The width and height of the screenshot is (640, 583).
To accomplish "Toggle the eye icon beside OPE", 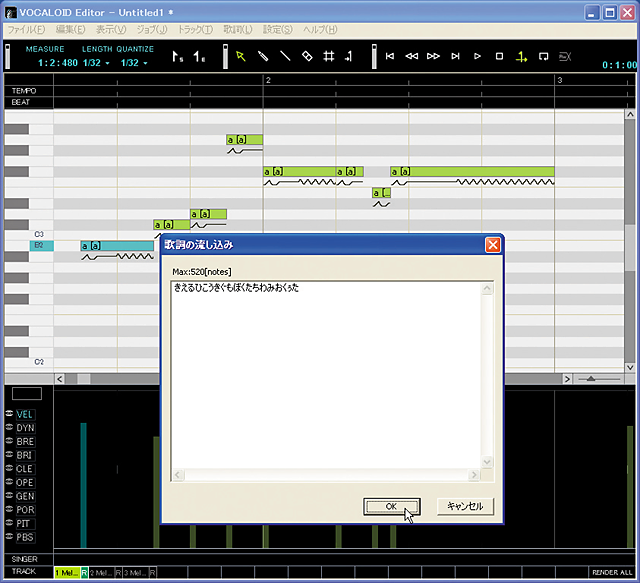I will [9, 482].
